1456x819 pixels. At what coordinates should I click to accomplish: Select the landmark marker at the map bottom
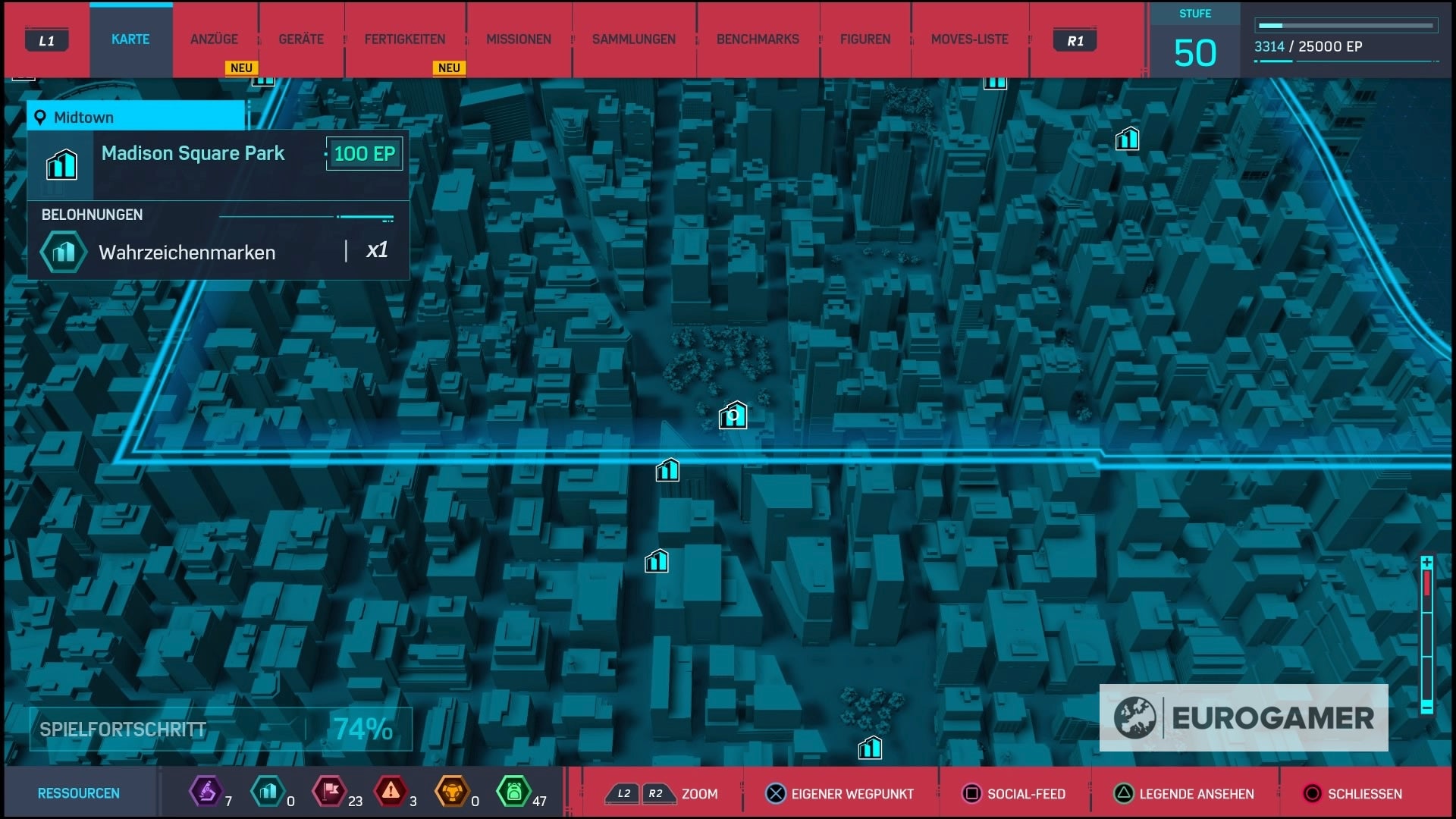(x=870, y=748)
